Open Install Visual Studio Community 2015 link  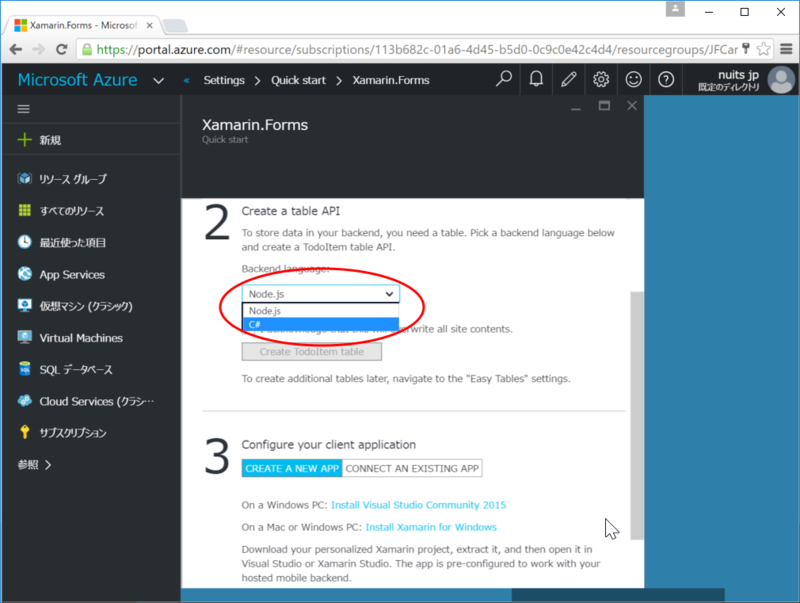point(418,505)
